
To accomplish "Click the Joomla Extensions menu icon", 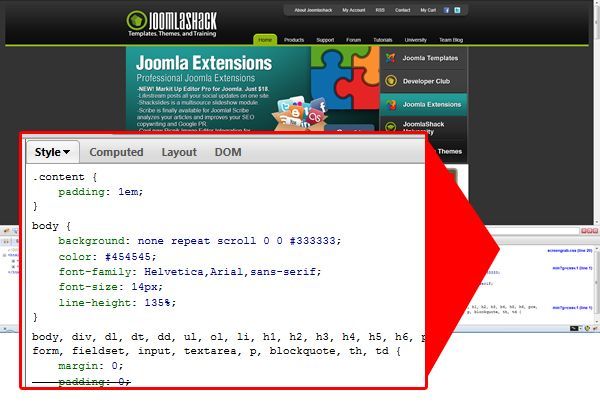I will tap(391, 104).
